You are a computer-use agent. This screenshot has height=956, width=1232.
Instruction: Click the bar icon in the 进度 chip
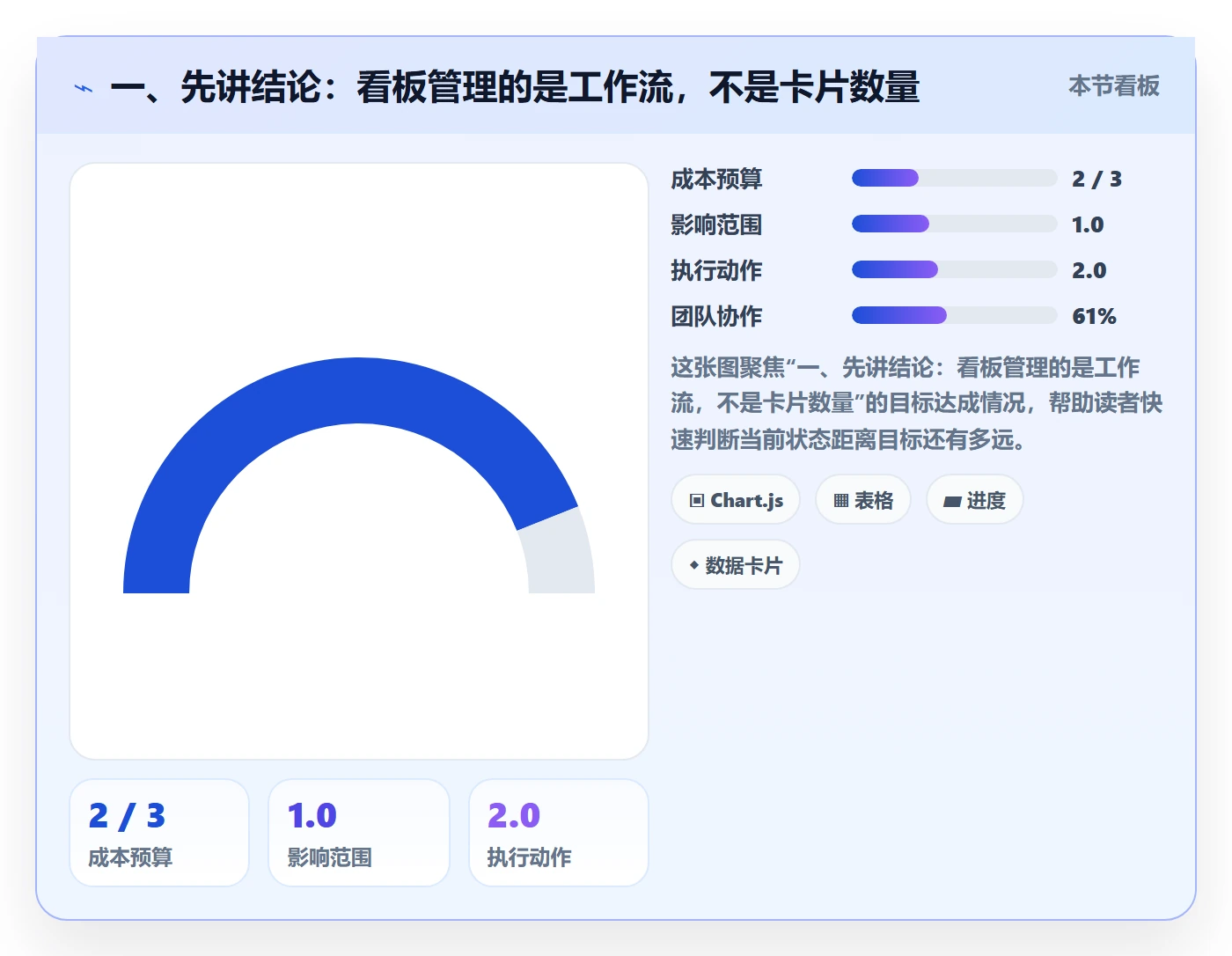952,502
